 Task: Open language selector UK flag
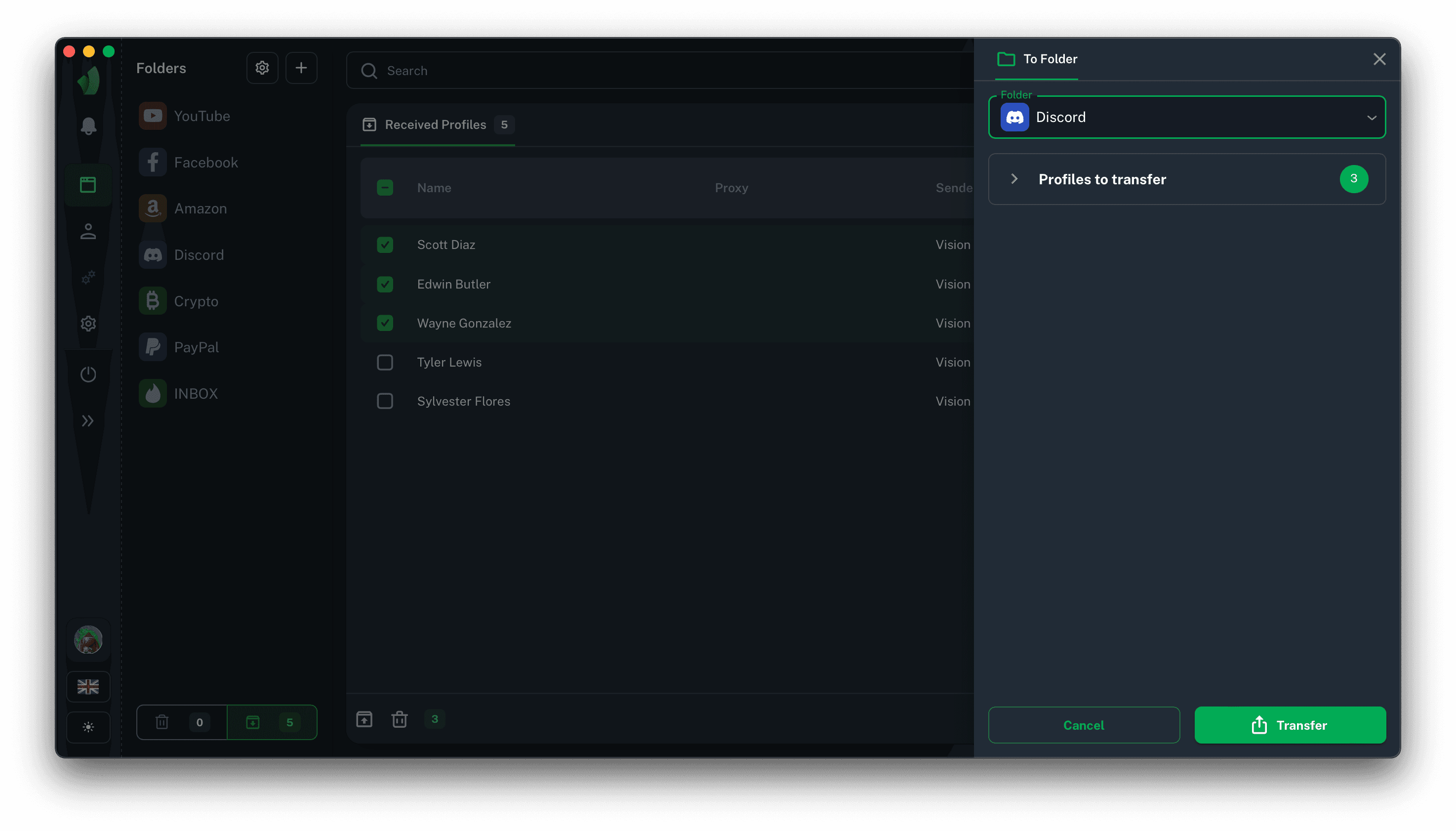(x=88, y=686)
